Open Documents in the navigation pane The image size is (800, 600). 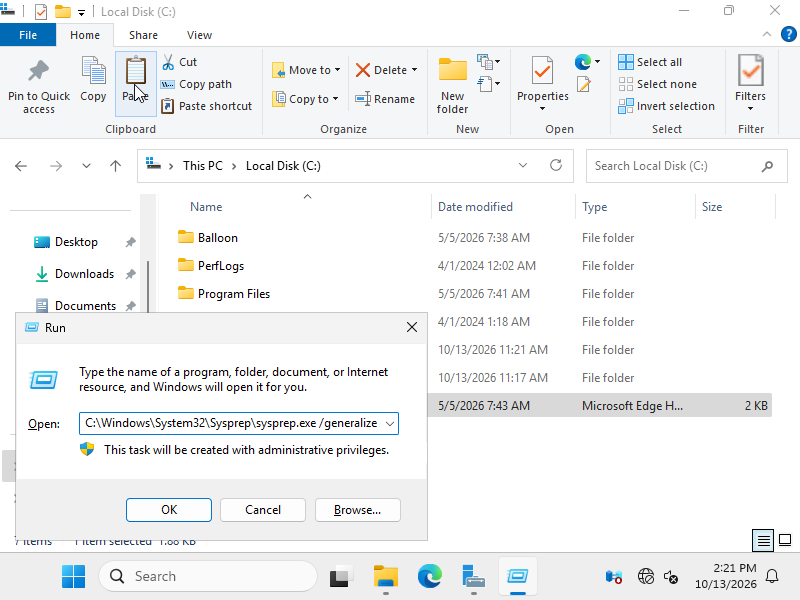pyautogui.click(x=85, y=306)
